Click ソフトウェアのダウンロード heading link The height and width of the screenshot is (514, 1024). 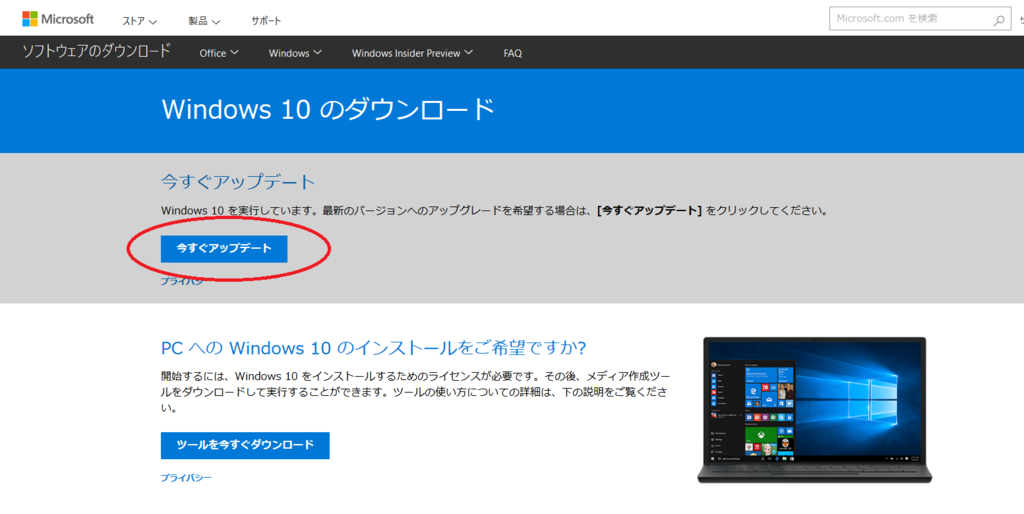[96, 51]
